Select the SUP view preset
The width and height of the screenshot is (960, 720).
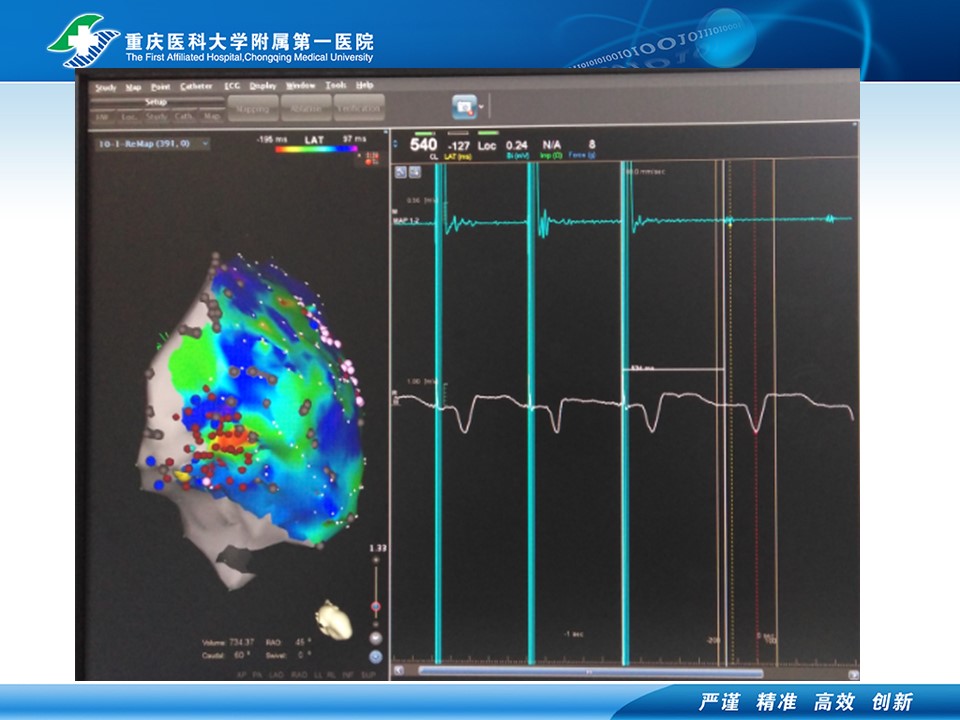point(369,675)
